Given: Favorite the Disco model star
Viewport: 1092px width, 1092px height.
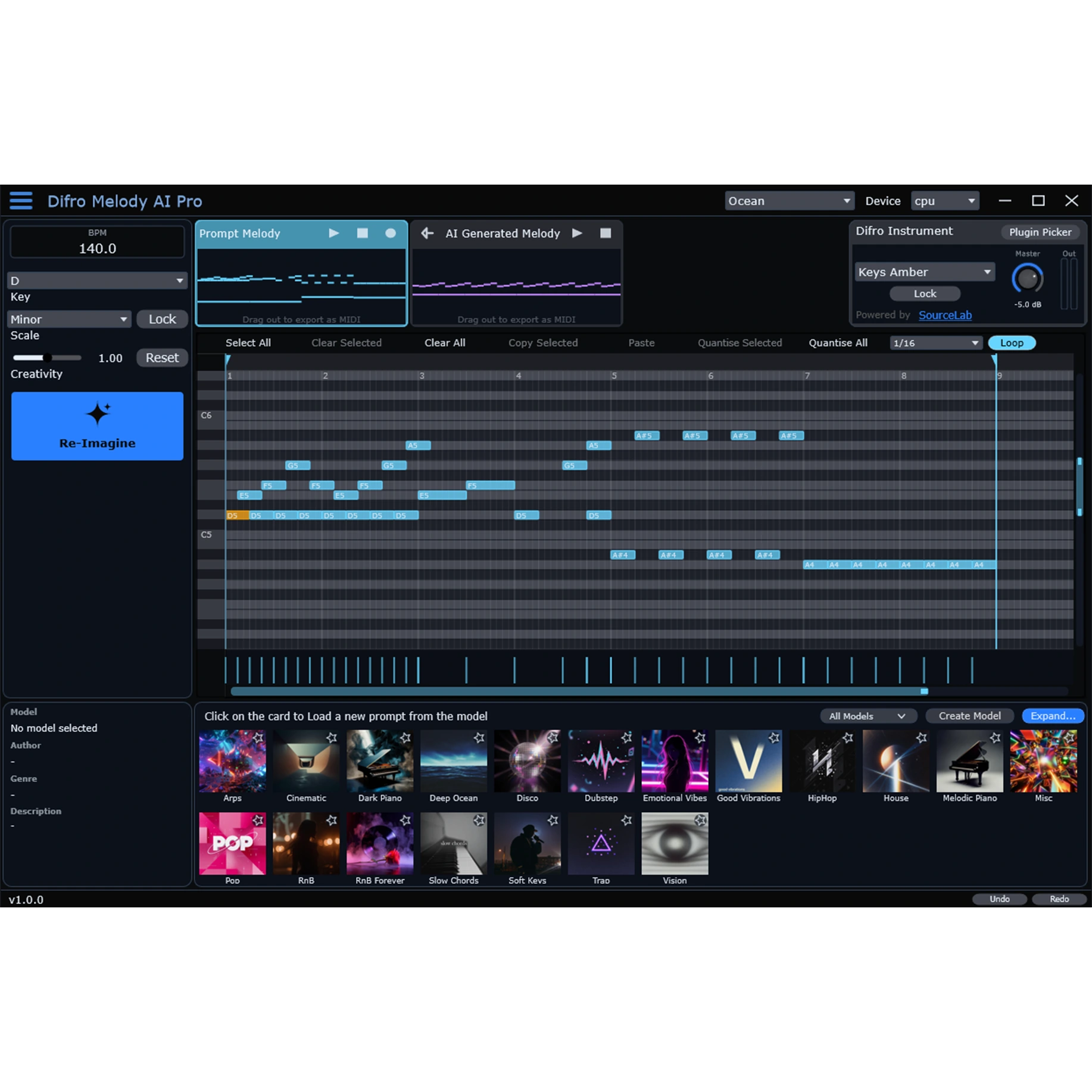Looking at the screenshot, I should 553,738.
